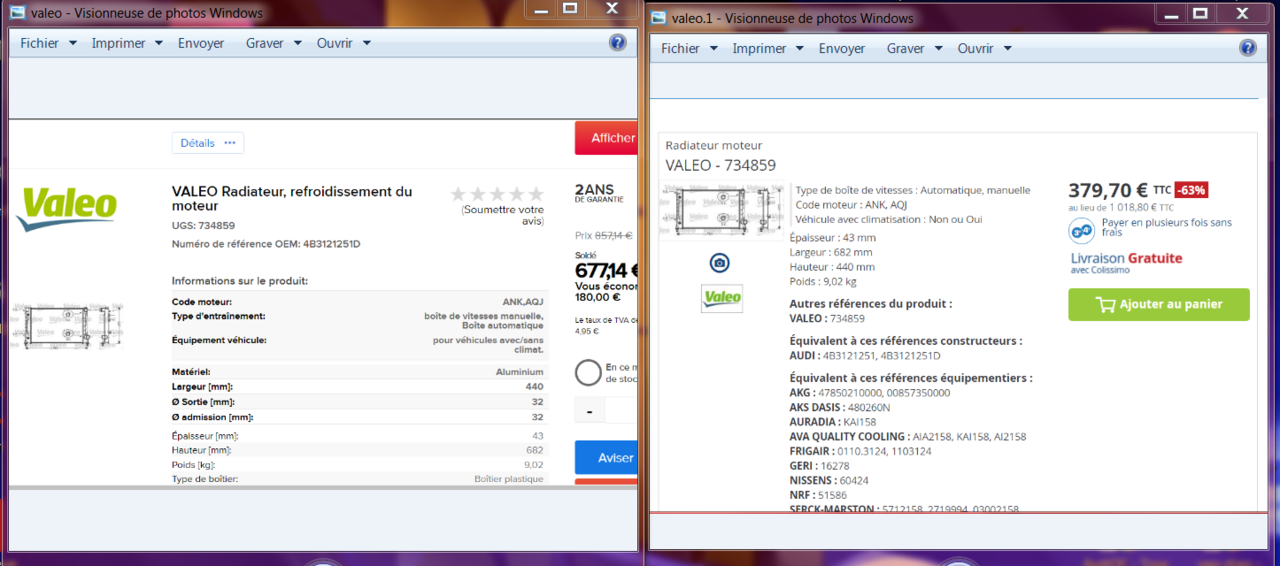The width and height of the screenshot is (1280, 566).
Task: Open the Fichier dropdown in the valeo window
Action: point(48,43)
